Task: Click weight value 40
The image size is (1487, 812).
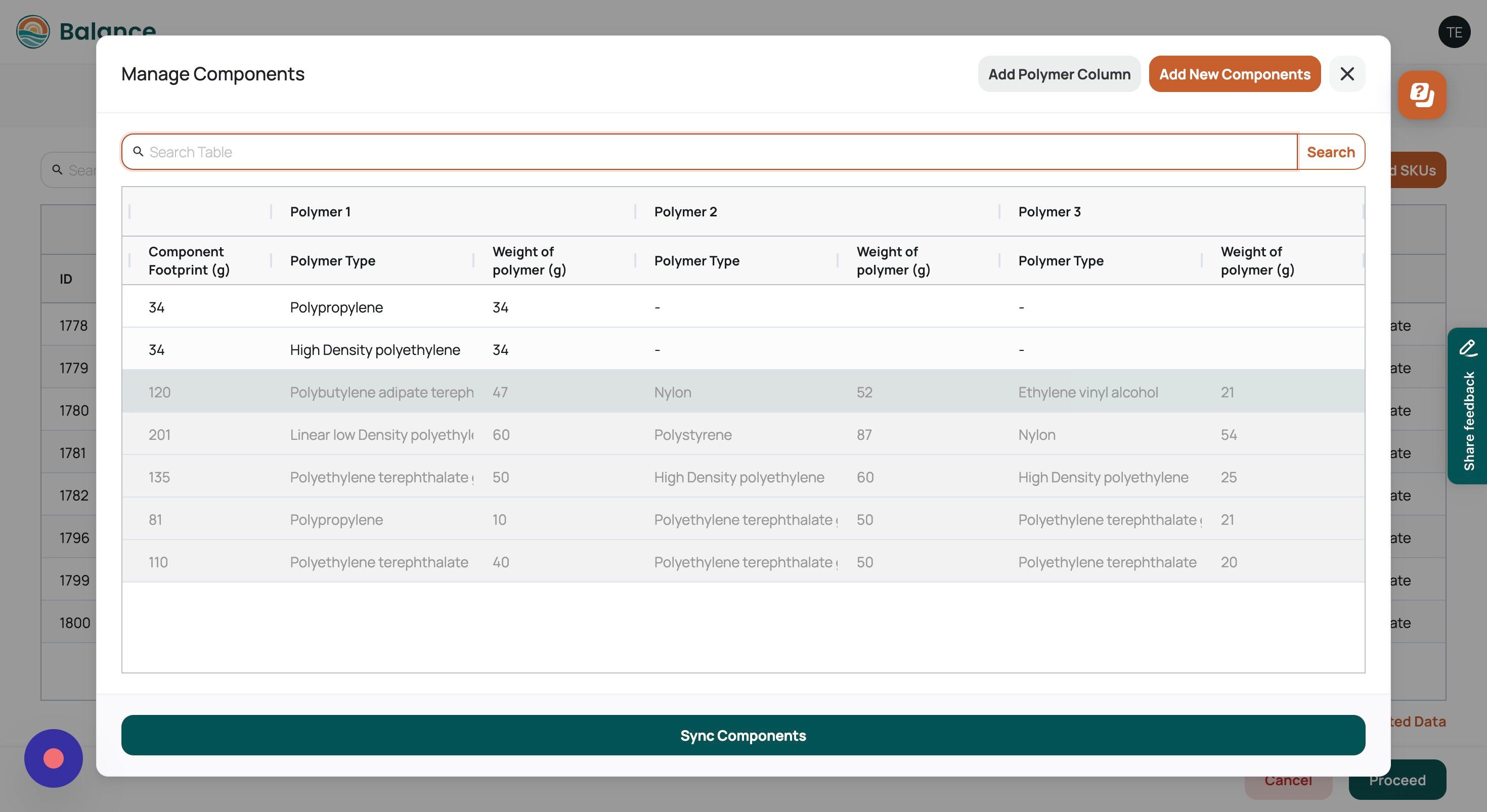Action: tap(501, 562)
